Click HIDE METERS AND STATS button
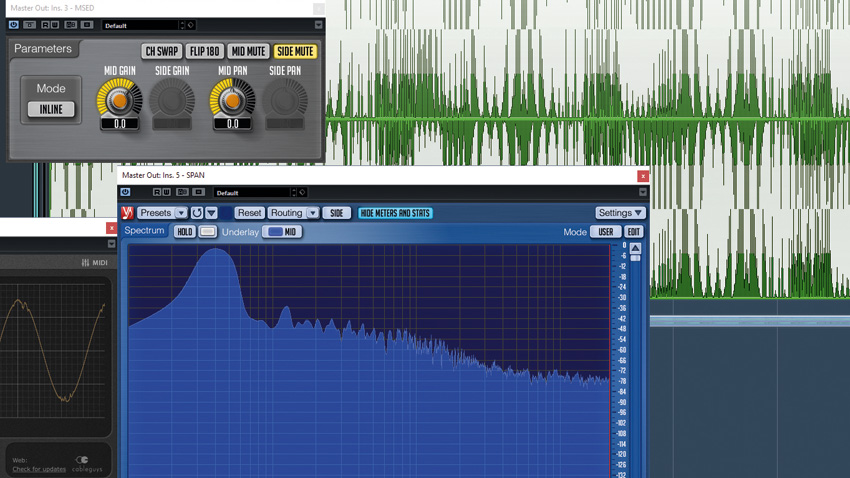The width and height of the screenshot is (850, 478). pos(395,213)
